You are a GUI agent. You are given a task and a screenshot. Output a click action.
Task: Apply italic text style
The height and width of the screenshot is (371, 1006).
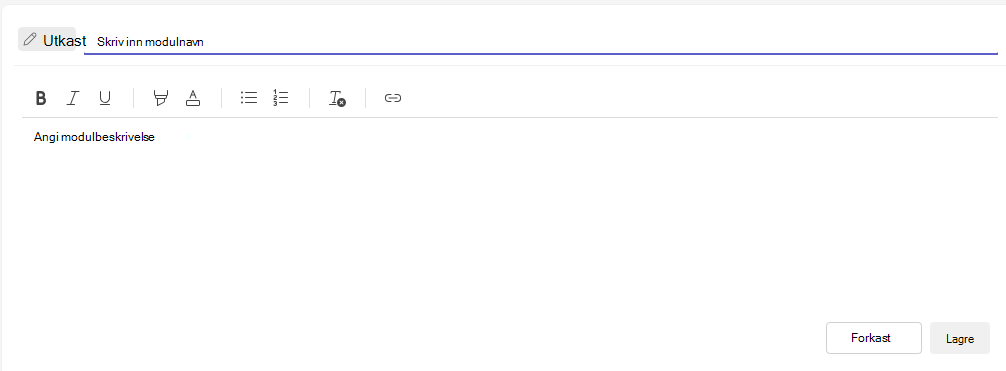pos(73,98)
